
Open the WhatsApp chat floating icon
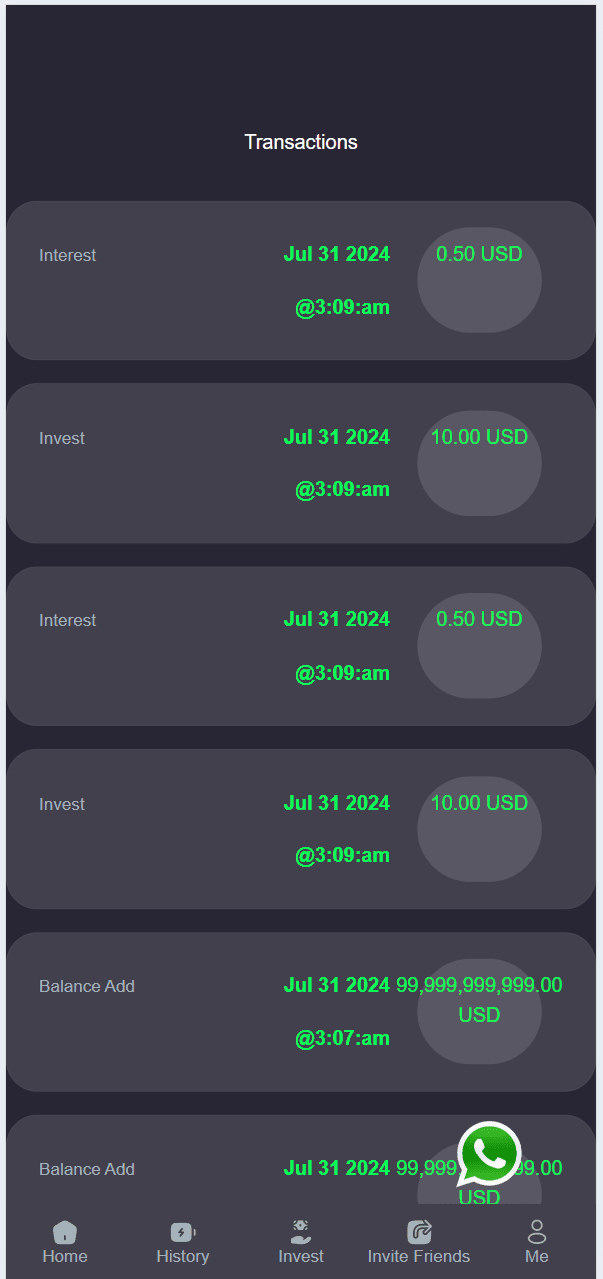pyautogui.click(x=489, y=1154)
